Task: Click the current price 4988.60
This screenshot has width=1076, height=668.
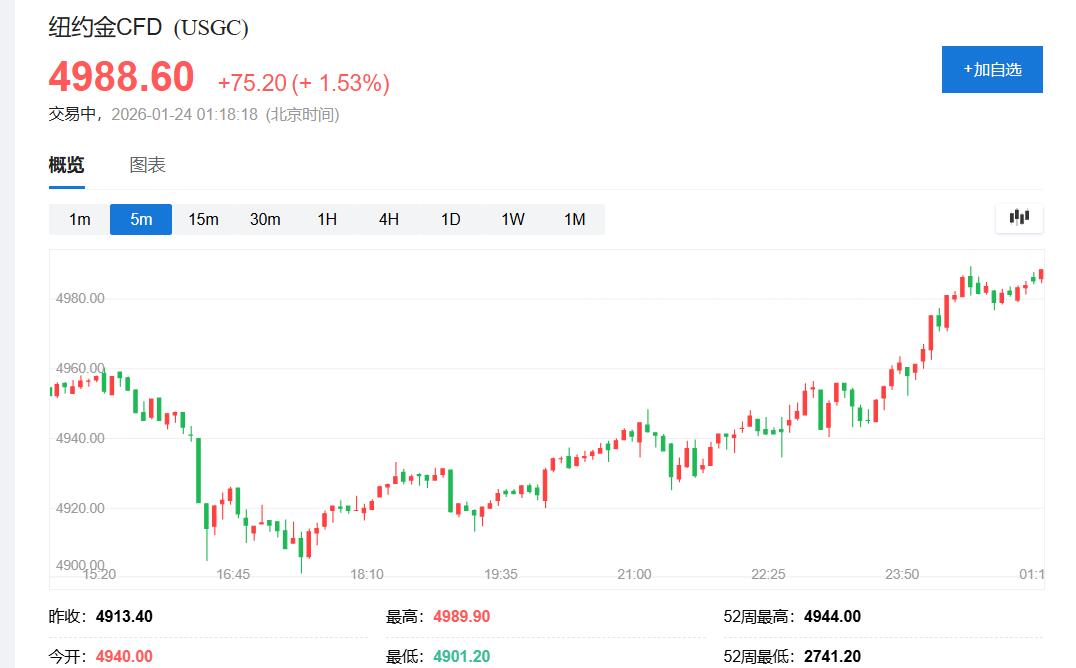Action: click(x=121, y=78)
